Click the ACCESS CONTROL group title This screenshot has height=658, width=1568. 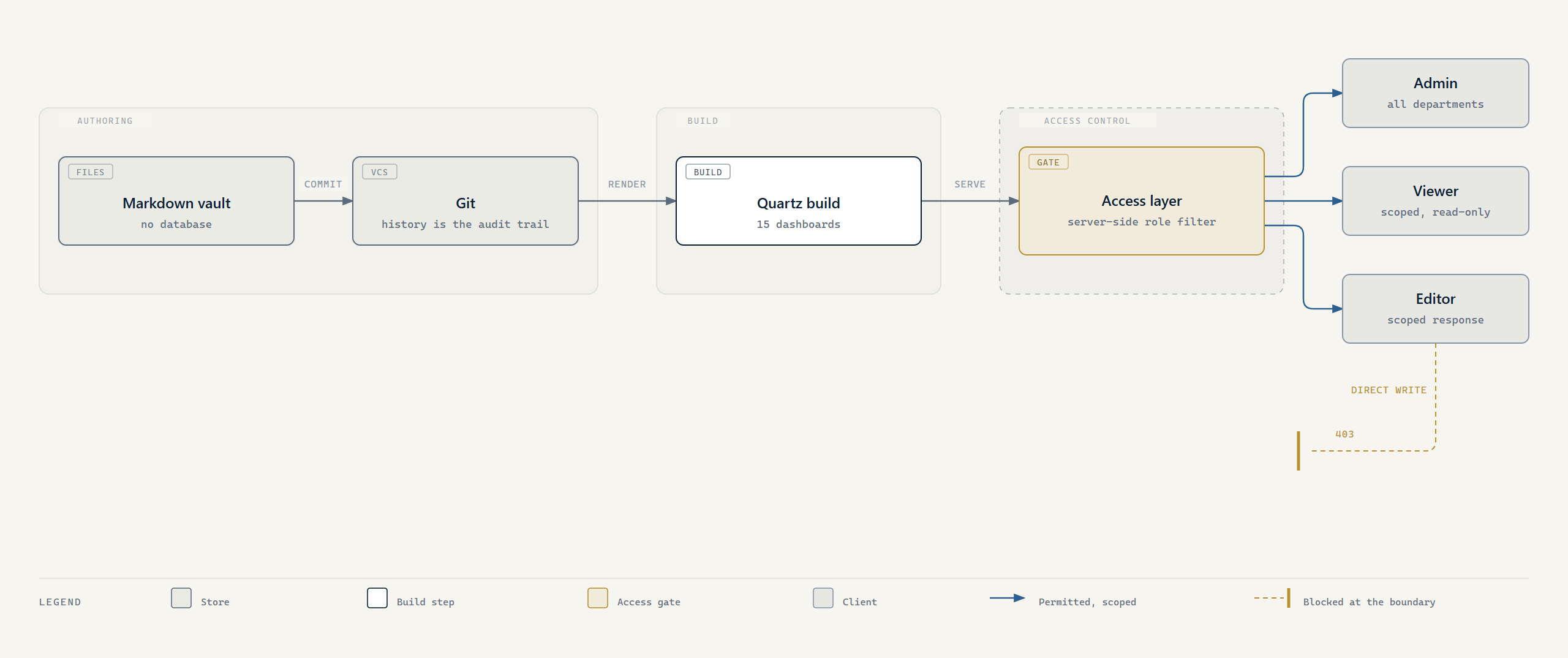(1087, 121)
